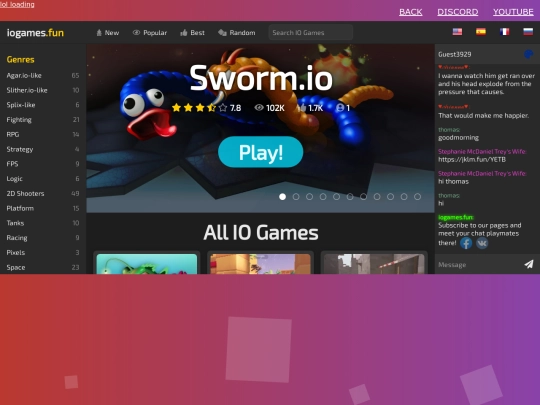Select the French flag icon
Screen dimensions: 540x405
coord(505,32)
